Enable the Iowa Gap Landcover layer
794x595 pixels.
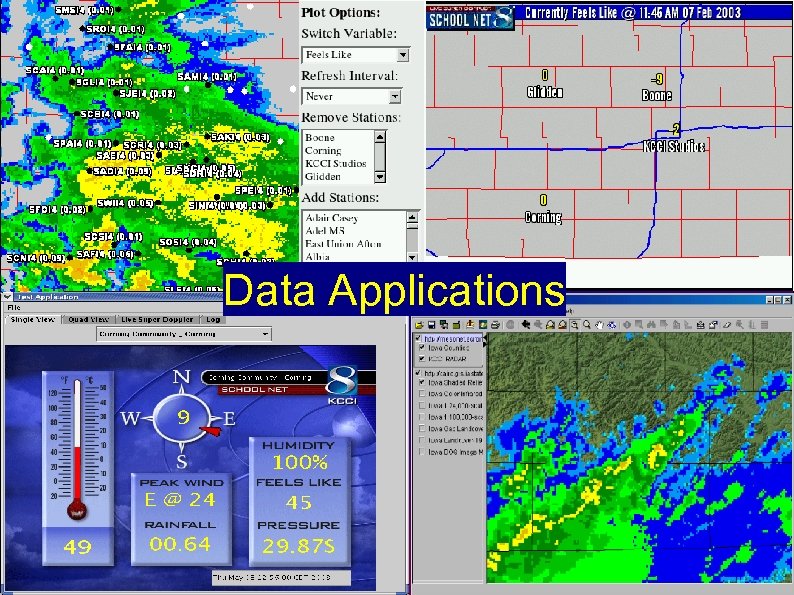tap(422, 428)
